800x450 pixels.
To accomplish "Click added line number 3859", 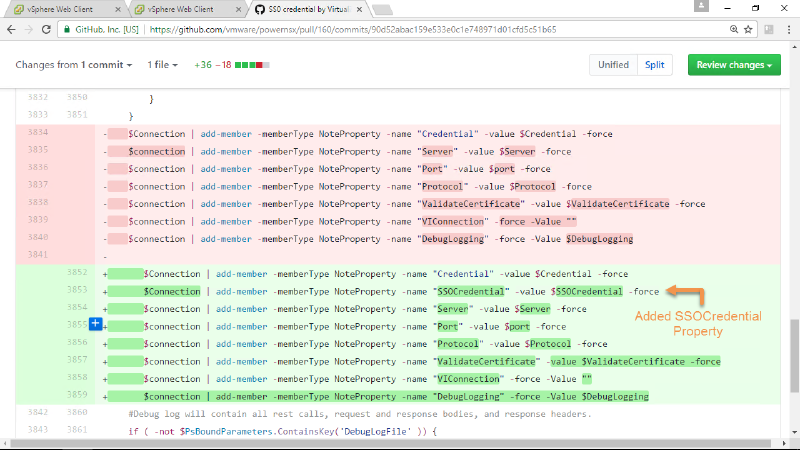I will coord(77,394).
